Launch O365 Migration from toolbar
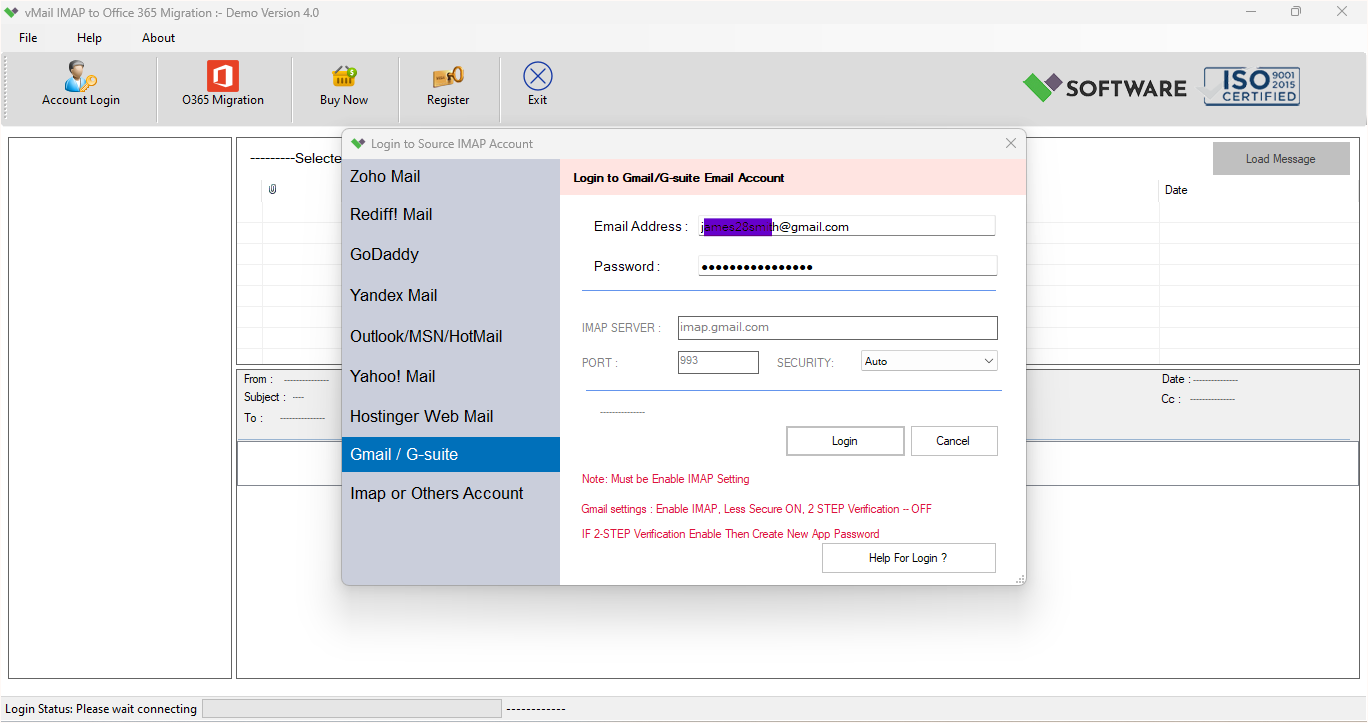The width and height of the screenshot is (1368, 723). pyautogui.click(x=223, y=84)
